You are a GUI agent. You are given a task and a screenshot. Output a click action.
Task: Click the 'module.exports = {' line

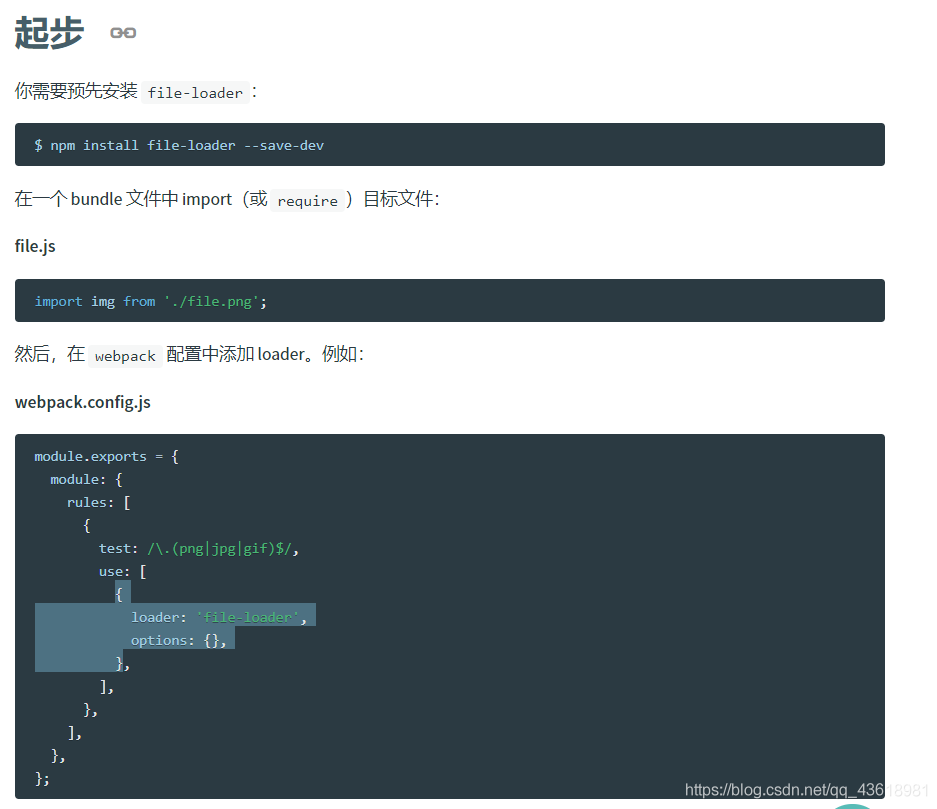(106, 456)
